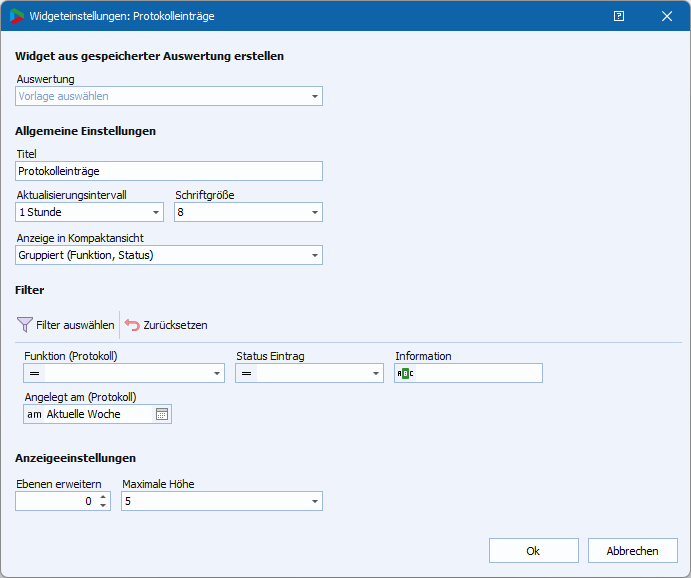Confirm settings with the Ok button
The width and height of the screenshot is (691, 578).
(x=533, y=551)
